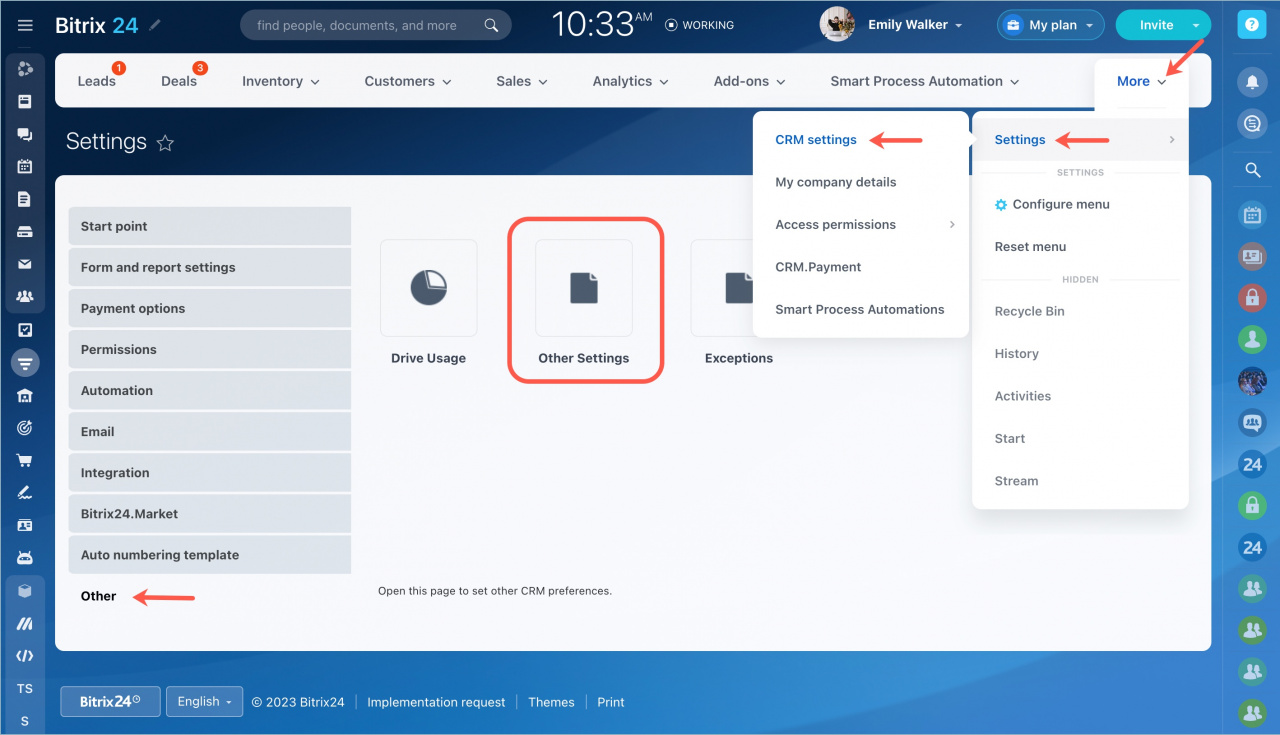Screen dimensions: 1280x735
Task: Select CRM settings menu item
Action: click(x=816, y=140)
